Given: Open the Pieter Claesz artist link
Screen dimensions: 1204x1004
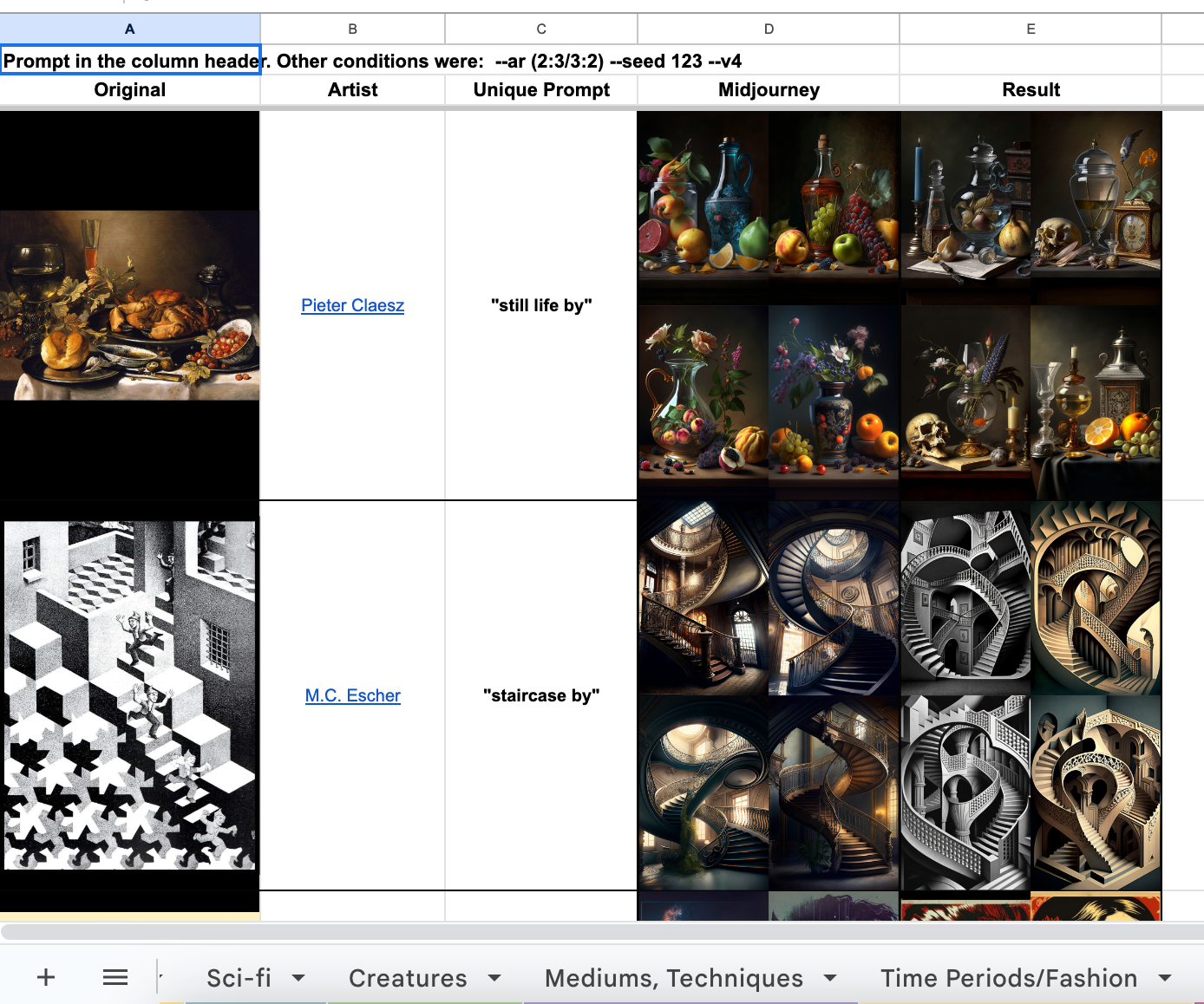Looking at the screenshot, I should [x=352, y=305].
